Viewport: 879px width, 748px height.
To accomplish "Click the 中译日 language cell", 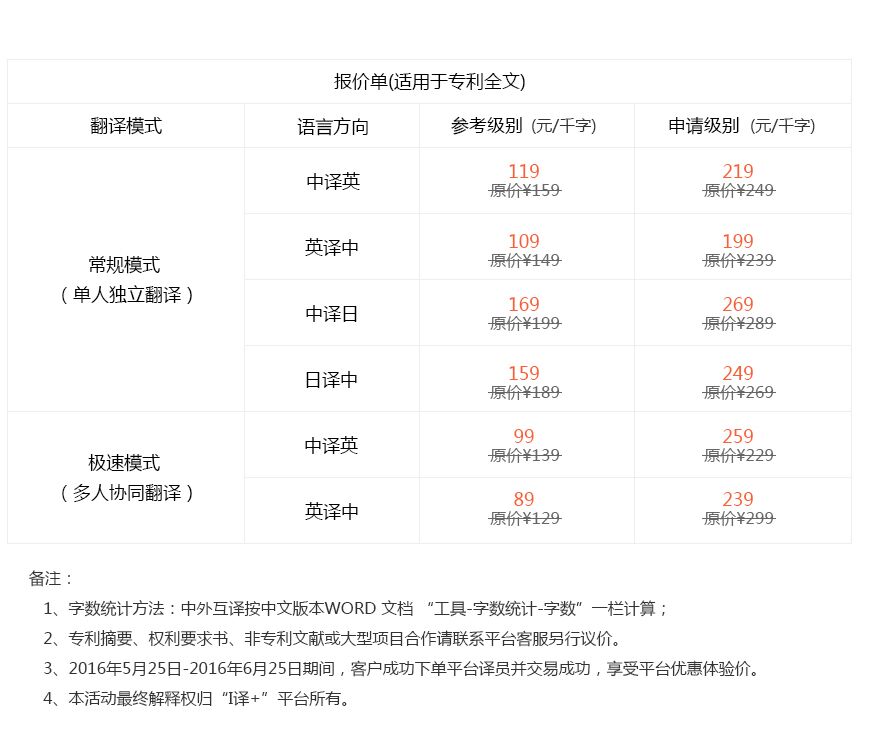I will 331,313.
